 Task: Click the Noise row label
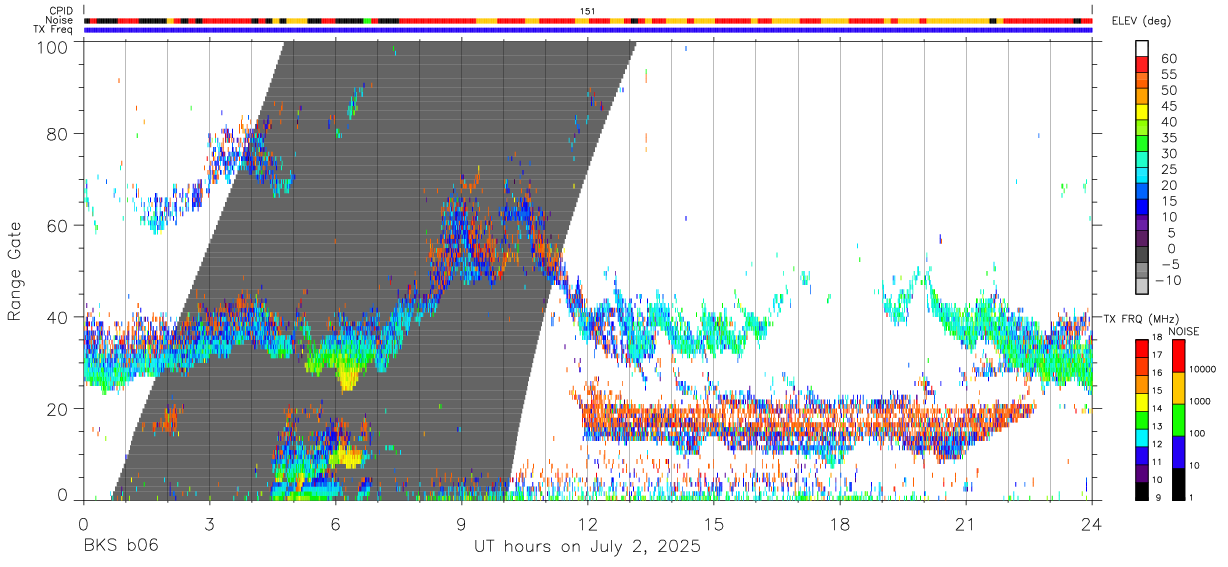tap(60, 20)
